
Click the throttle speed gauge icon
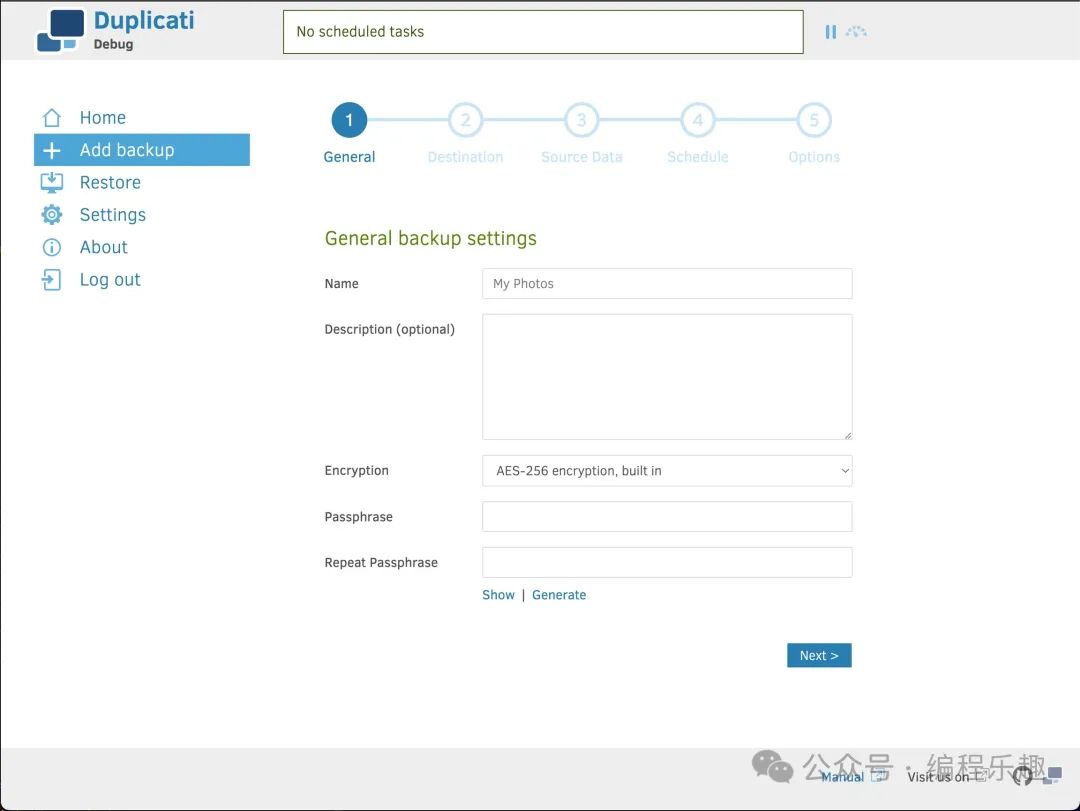pos(856,32)
